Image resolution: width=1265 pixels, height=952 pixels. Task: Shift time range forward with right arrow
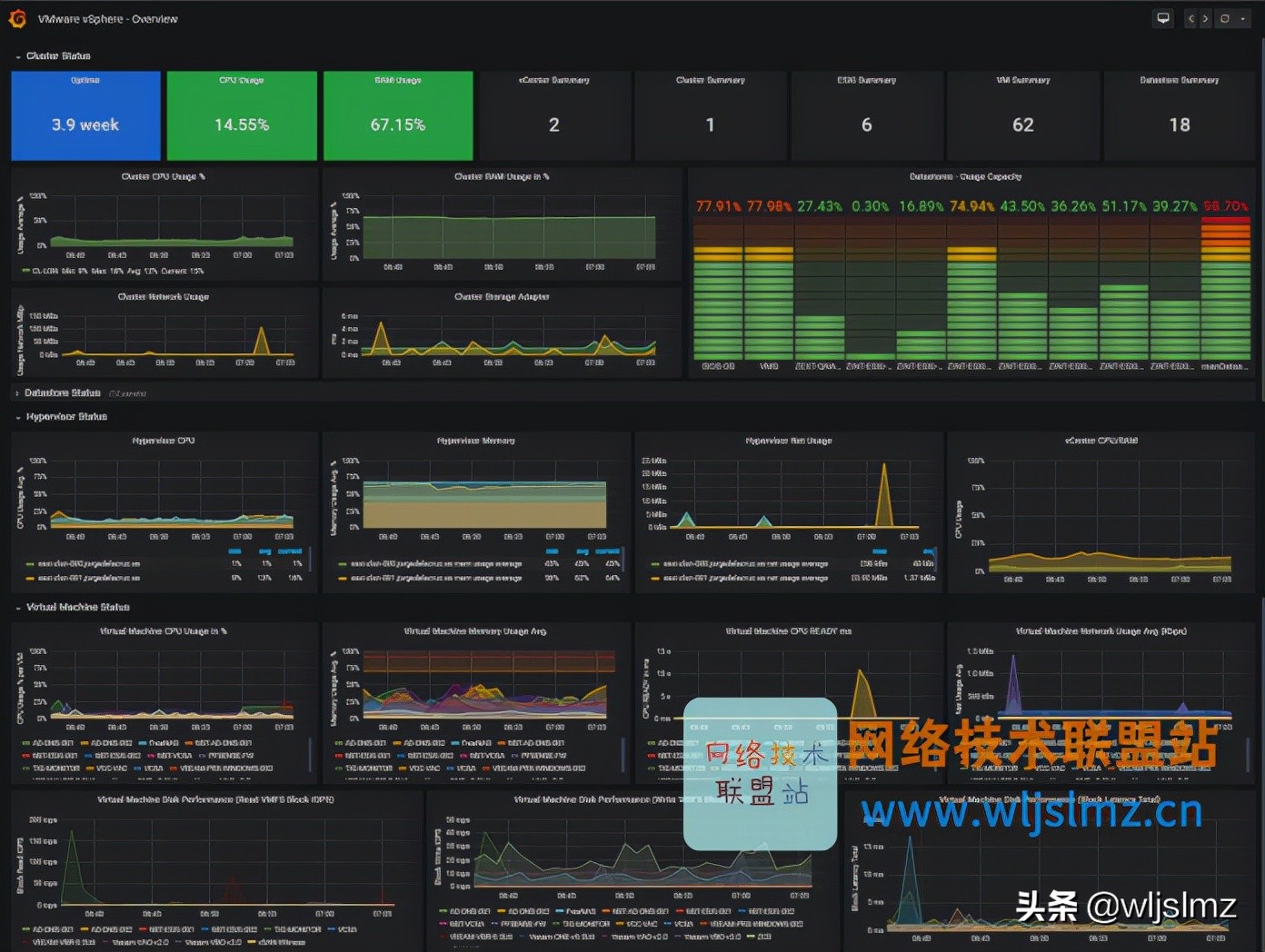tap(1205, 18)
